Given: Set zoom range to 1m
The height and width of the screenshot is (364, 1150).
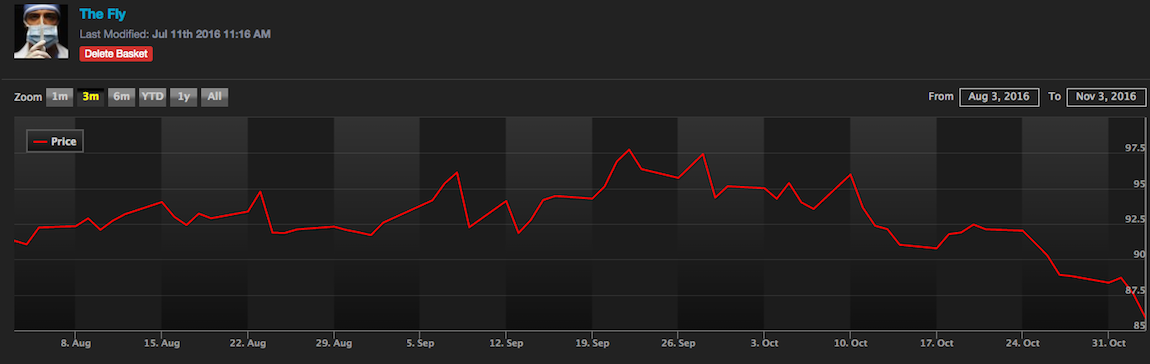Looking at the screenshot, I should (59, 97).
